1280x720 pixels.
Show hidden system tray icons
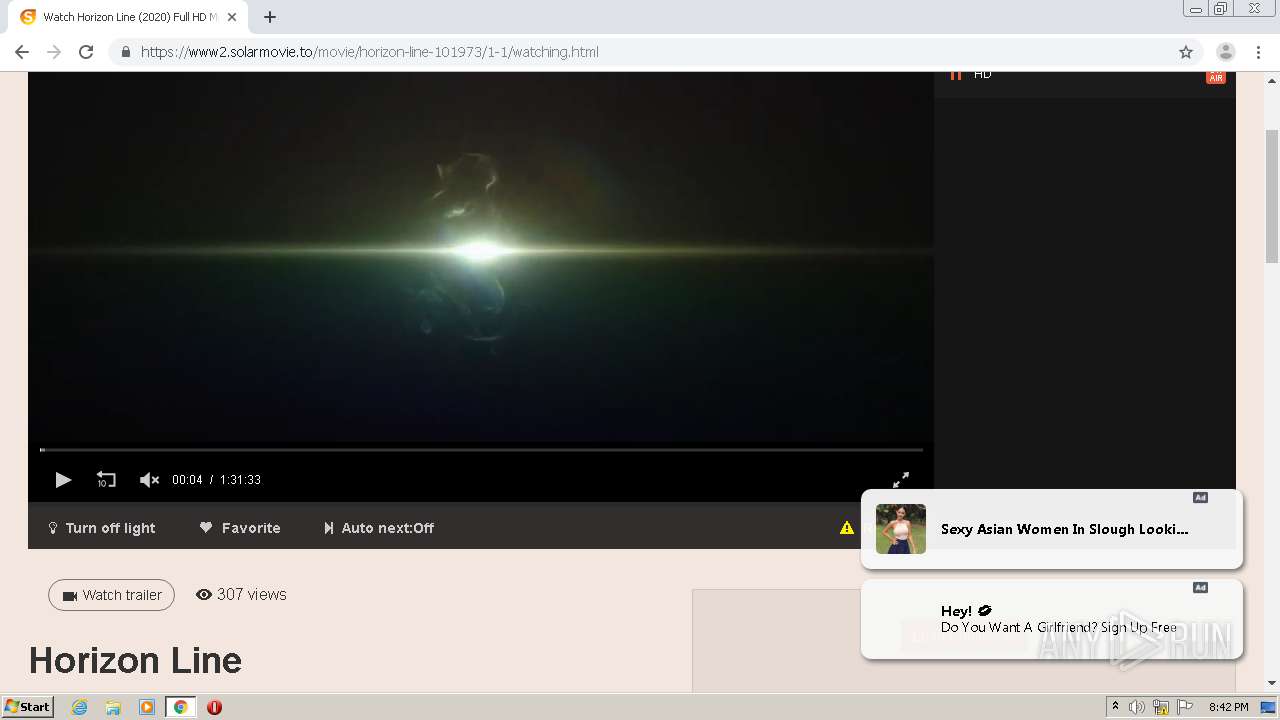(x=1115, y=707)
